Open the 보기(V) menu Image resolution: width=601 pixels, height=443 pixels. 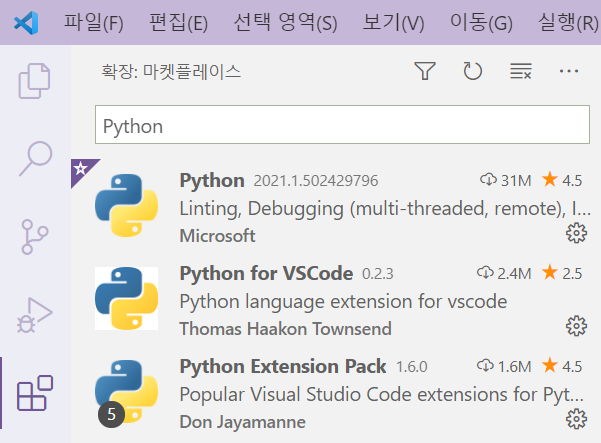tap(394, 23)
